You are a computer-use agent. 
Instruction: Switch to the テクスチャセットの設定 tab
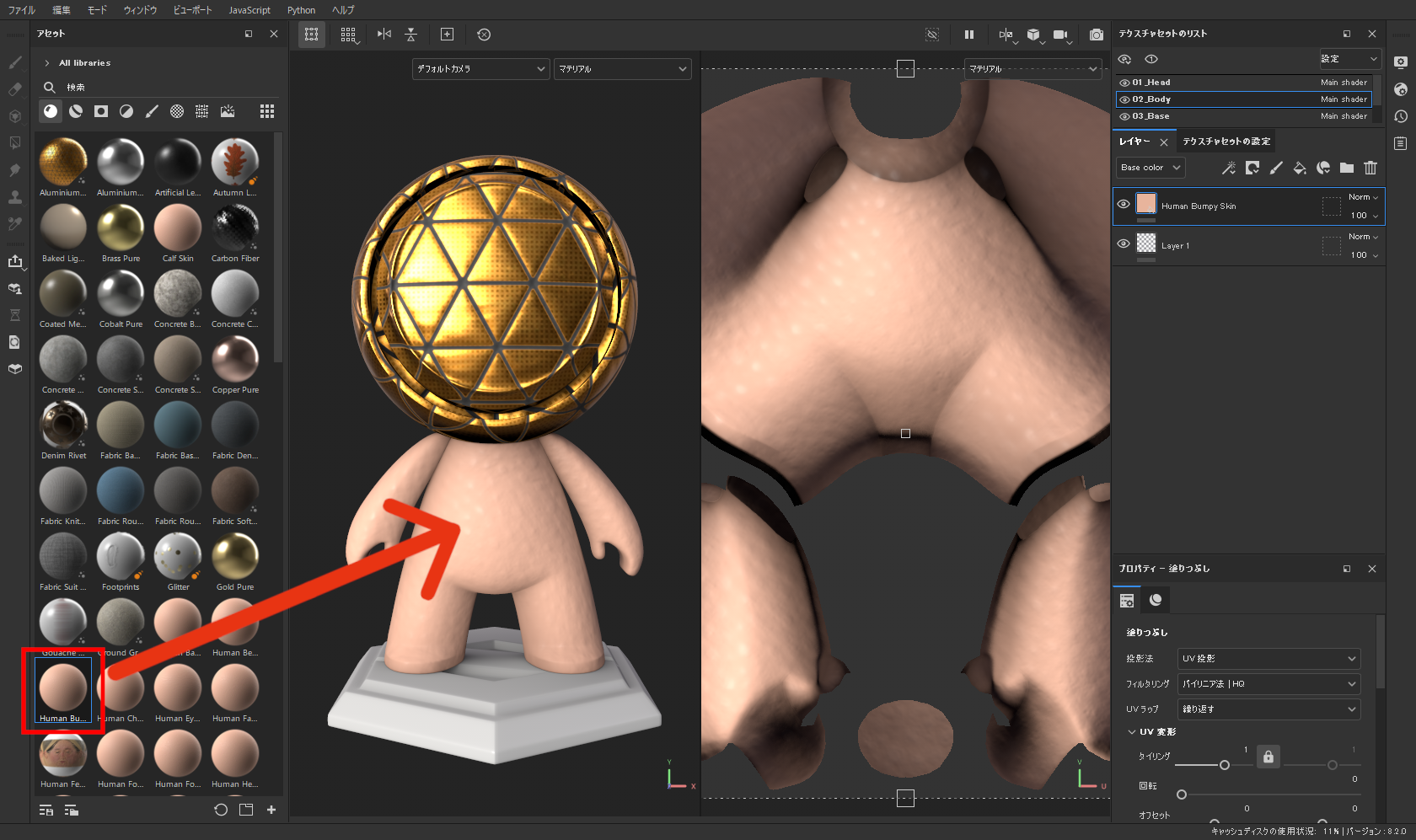tap(1226, 141)
